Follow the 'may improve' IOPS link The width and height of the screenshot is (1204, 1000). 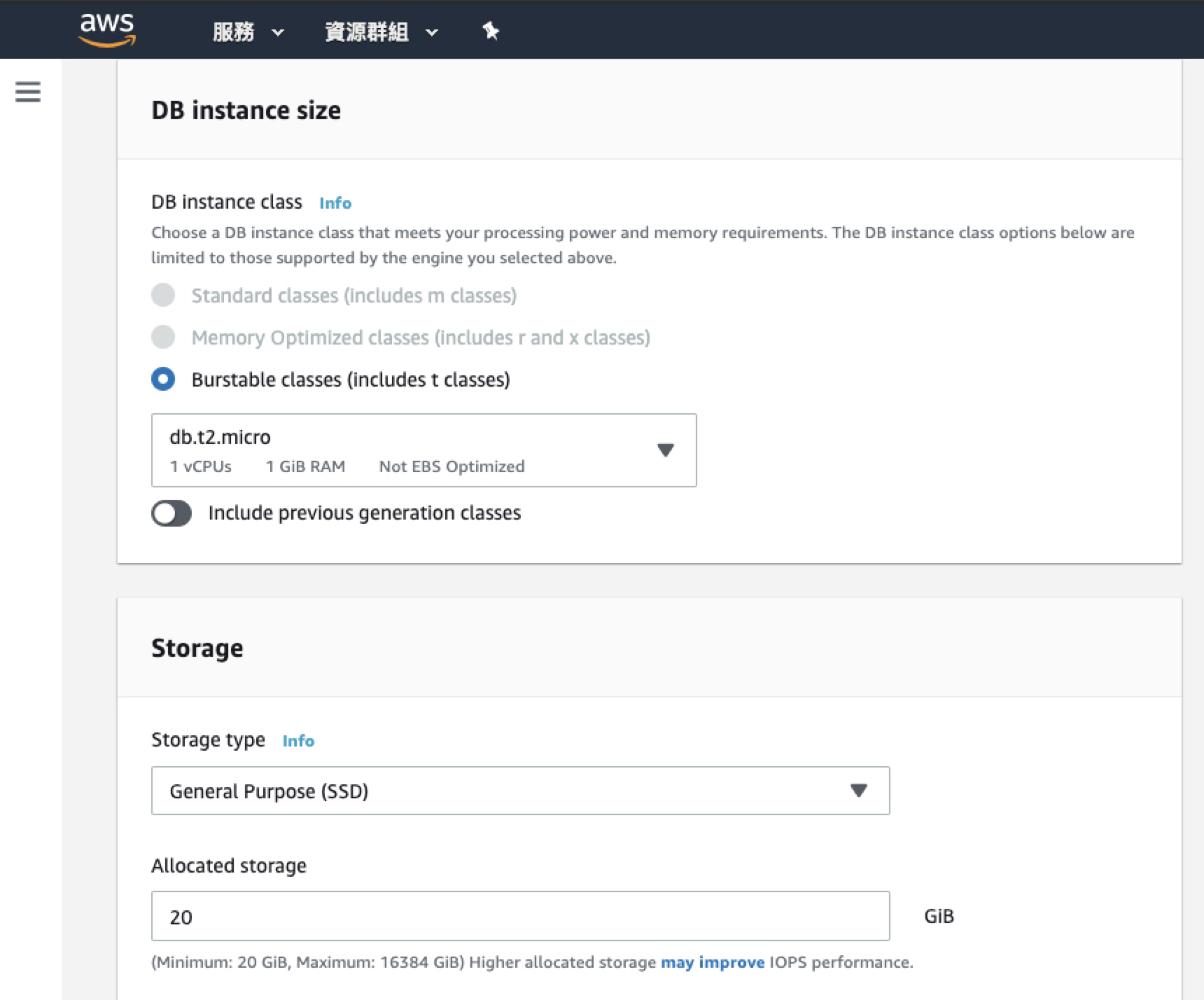click(x=713, y=962)
